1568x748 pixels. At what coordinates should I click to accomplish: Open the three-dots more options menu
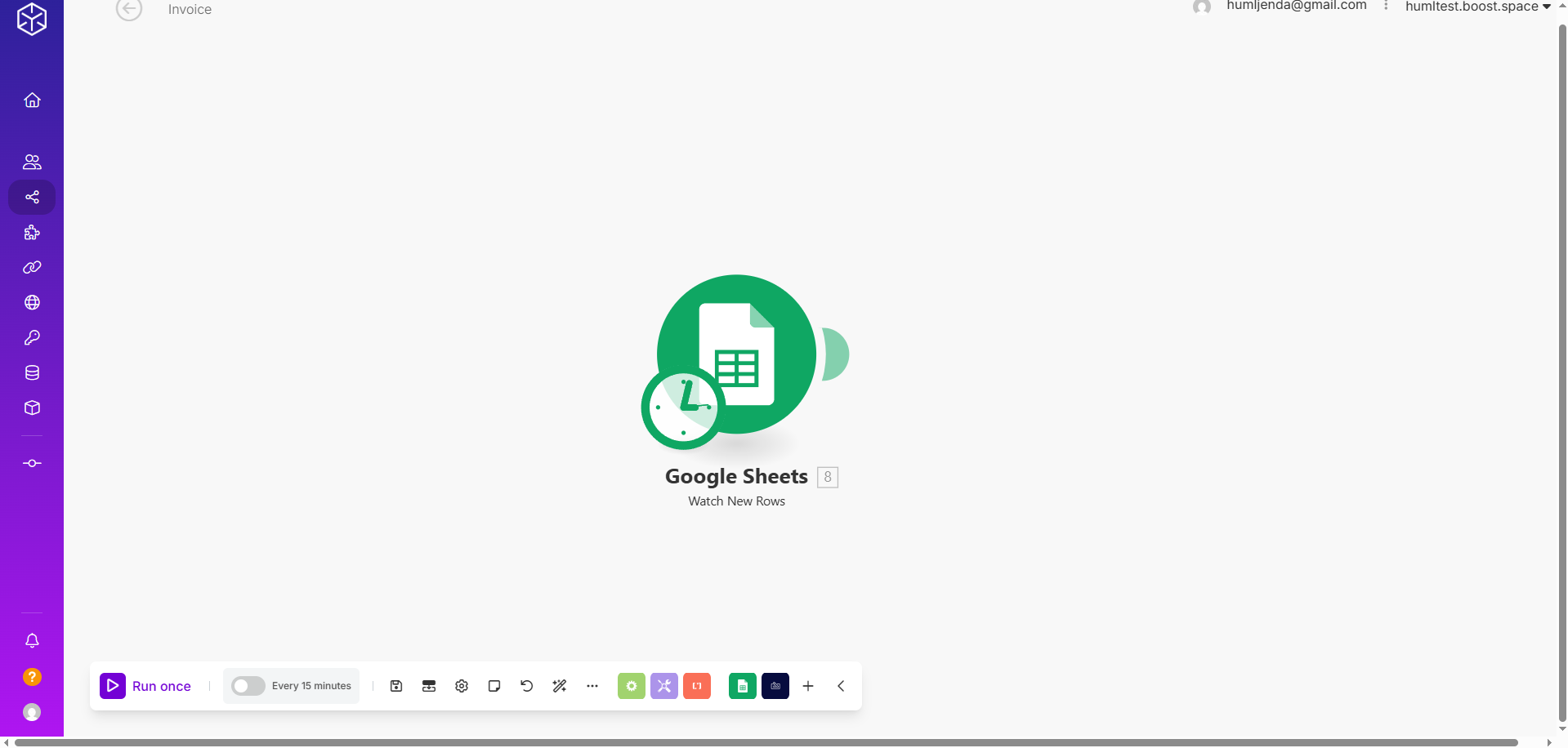click(592, 686)
